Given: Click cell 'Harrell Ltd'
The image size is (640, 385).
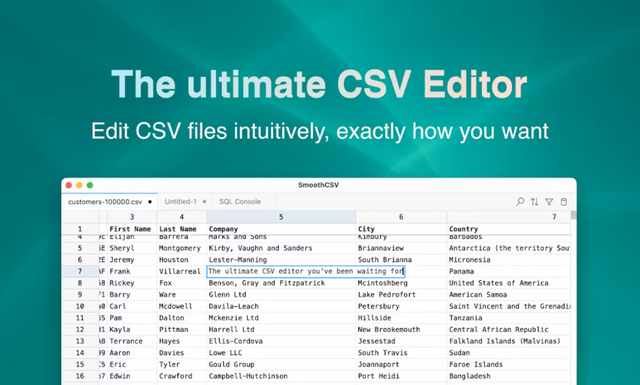Looking at the screenshot, I should pyautogui.click(x=281, y=329).
